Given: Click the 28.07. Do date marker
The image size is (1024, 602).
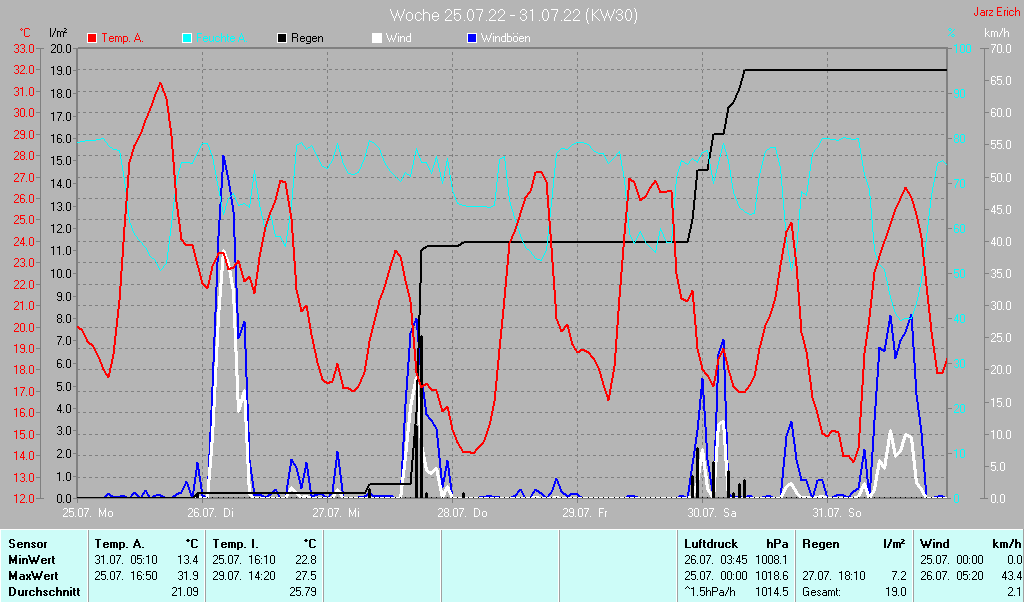Looking at the screenshot, I should tap(464, 513).
